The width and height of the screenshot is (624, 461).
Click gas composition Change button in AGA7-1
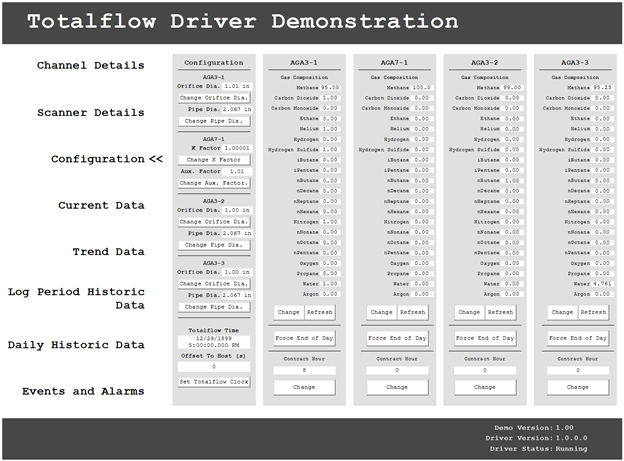click(382, 313)
